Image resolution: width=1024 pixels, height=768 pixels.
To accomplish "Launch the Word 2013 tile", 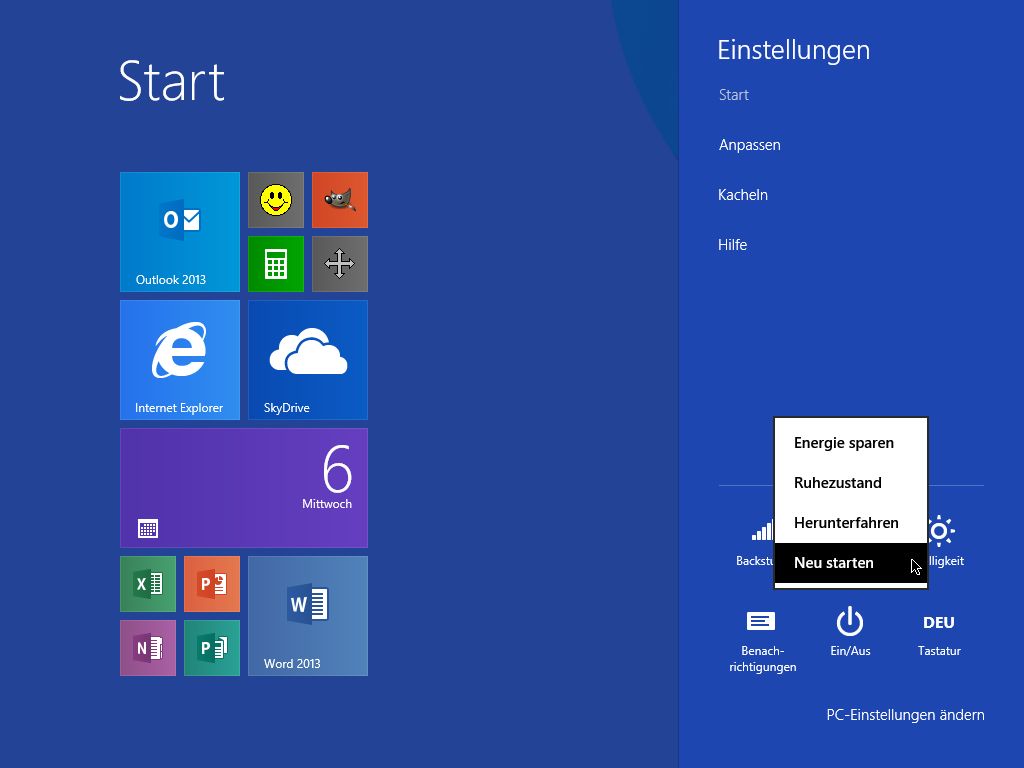I will point(308,616).
